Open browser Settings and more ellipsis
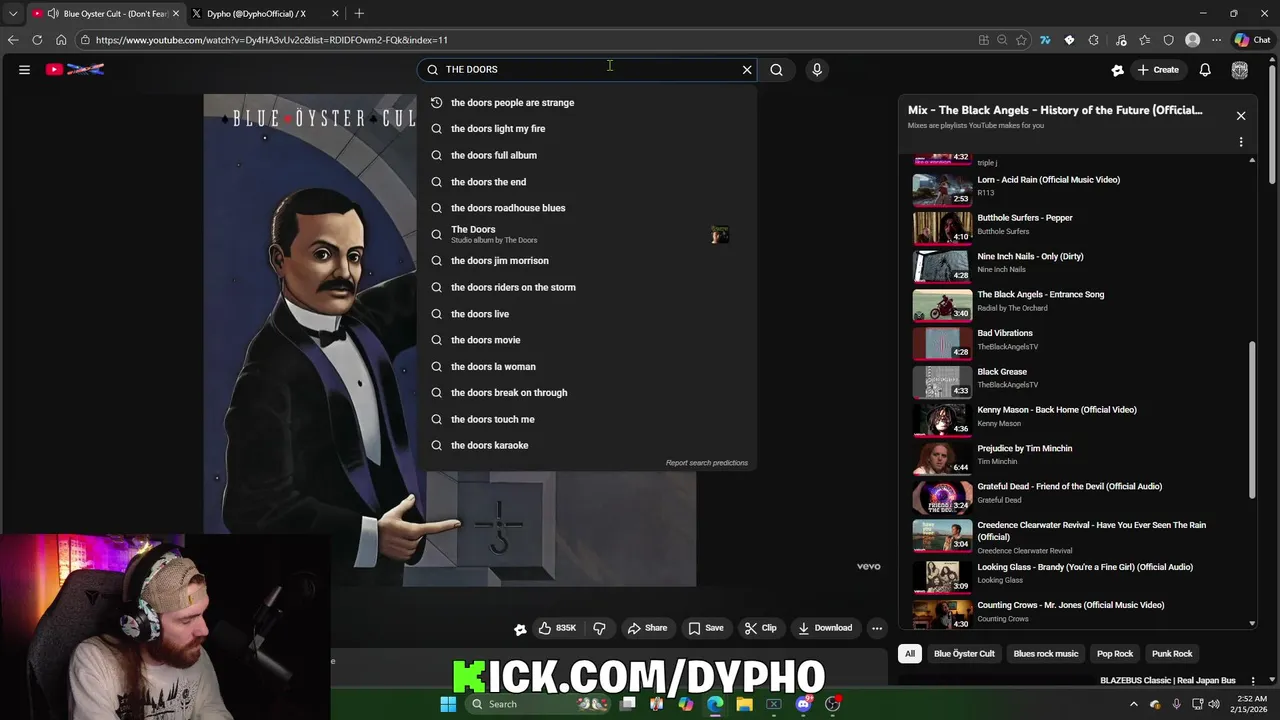Viewport: 1280px width, 720px height. coord(1216,40)
